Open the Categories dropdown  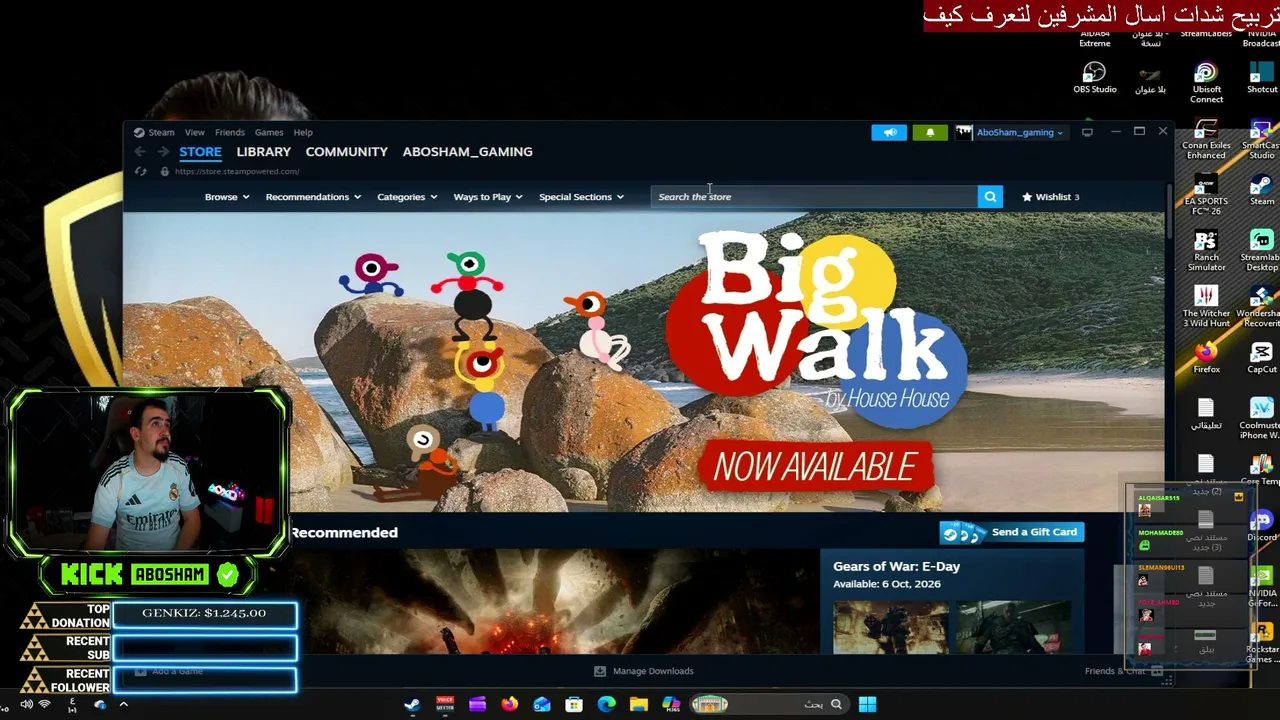tap(407, 197)
